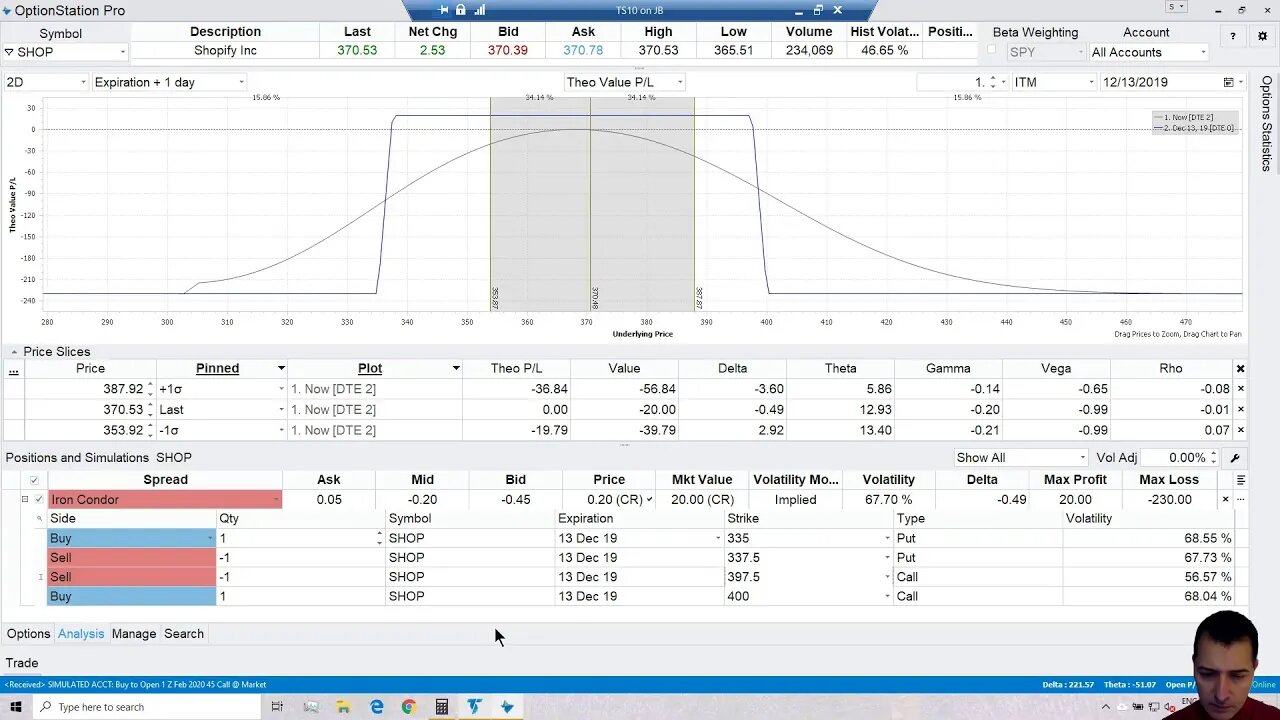Open the All Accounts dropdown

click(1202, 52)
